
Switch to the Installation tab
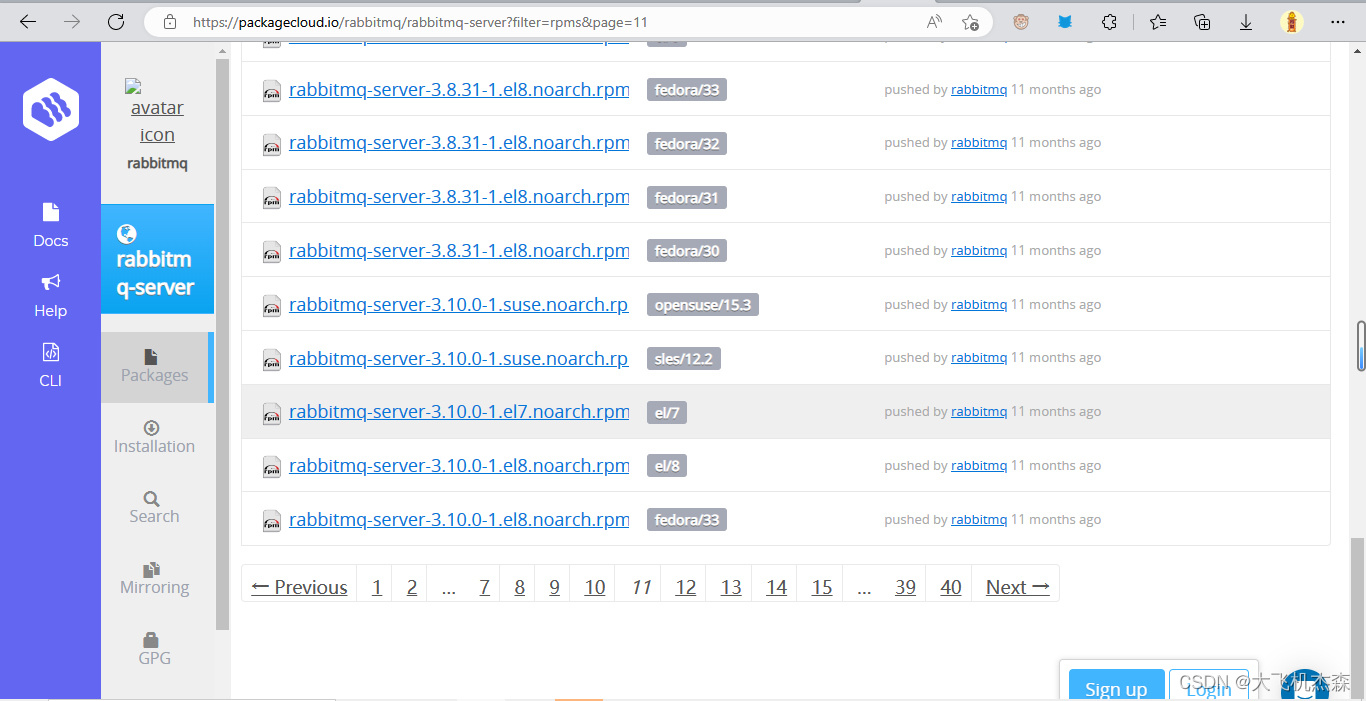point(154,437)
